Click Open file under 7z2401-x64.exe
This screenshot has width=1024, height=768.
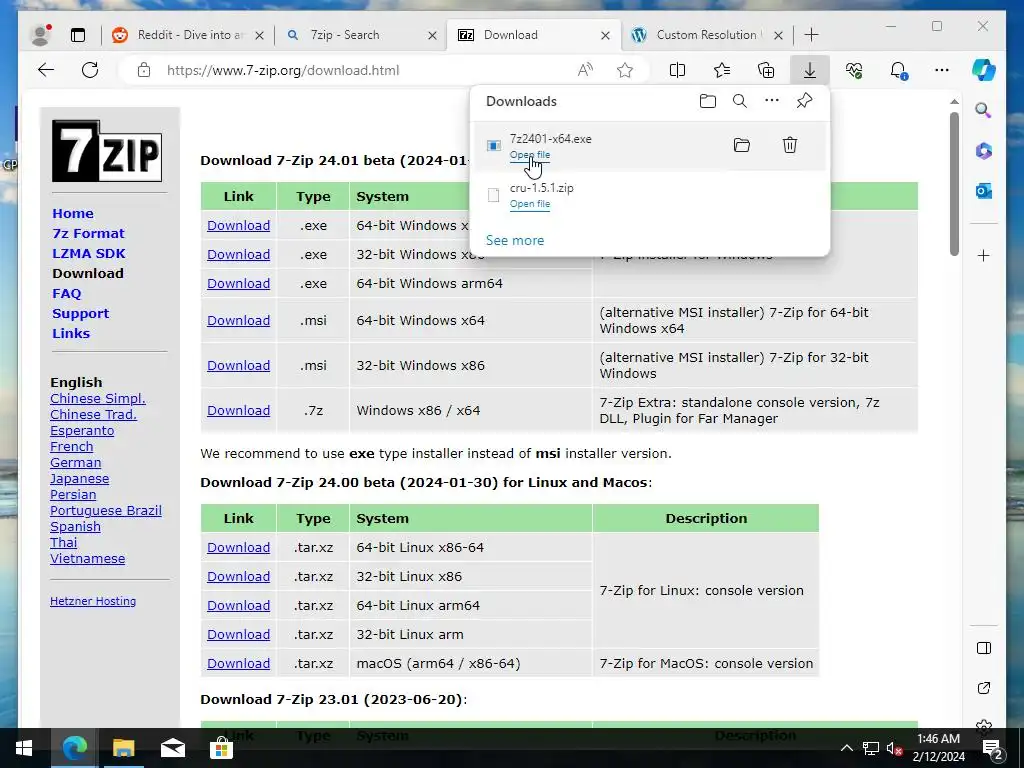[530, 155]
